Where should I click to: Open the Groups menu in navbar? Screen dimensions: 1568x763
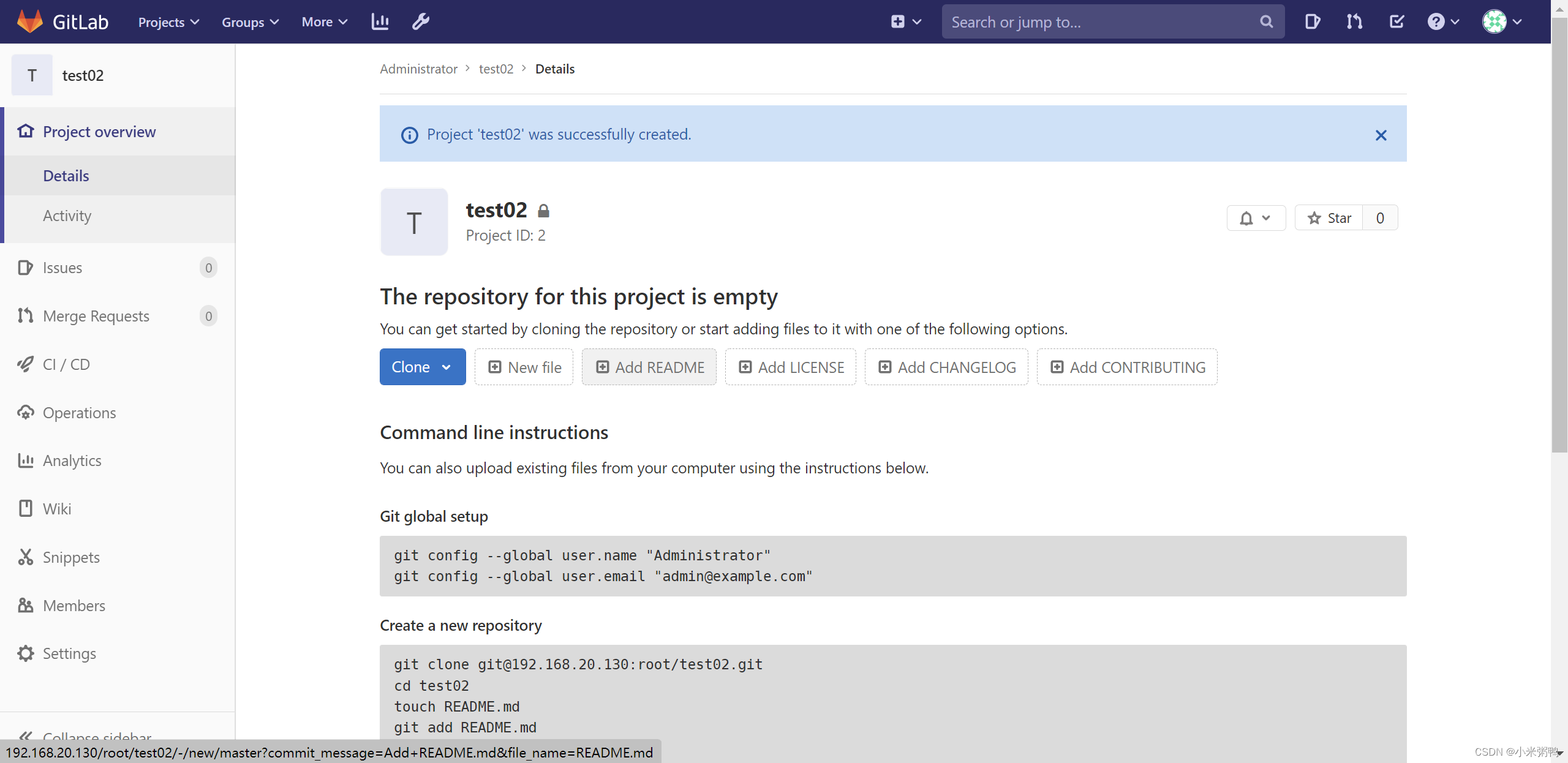(250, 22)
